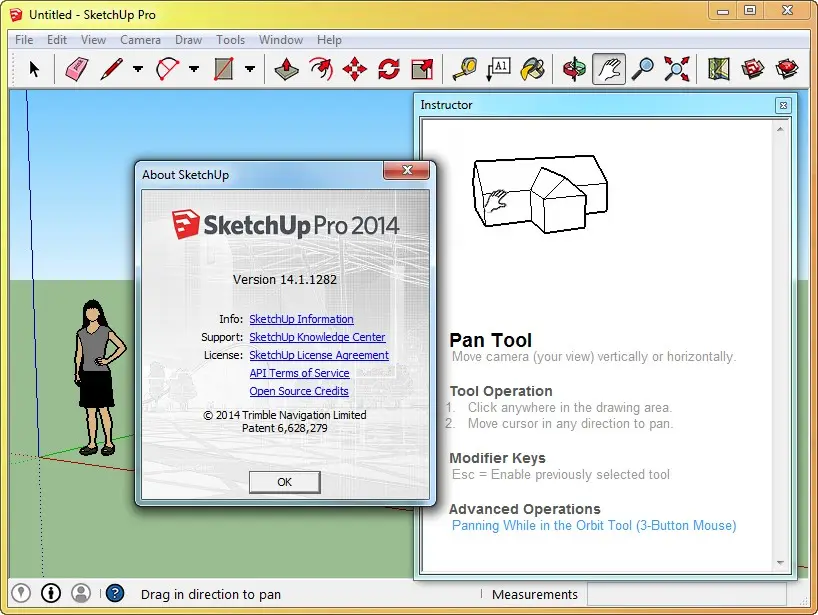Pick the pink Eraser tool
The height and width of the screenshot is (615, 818).
click(76, 69)
